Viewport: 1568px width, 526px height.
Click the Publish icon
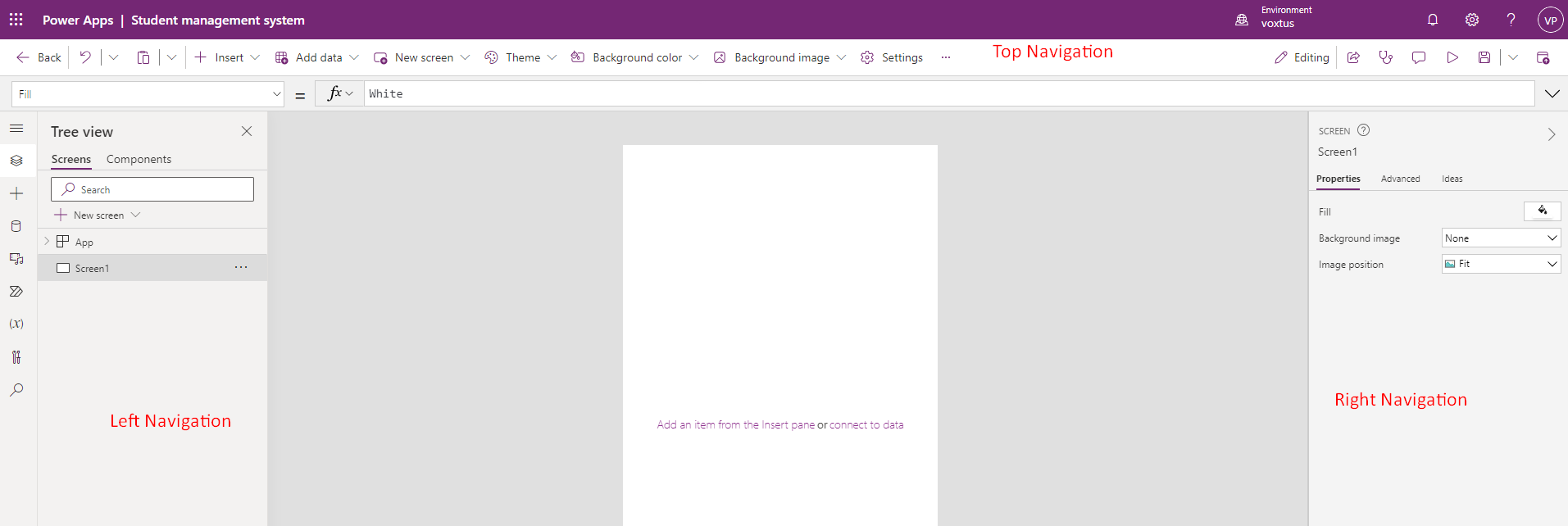(1543, 57)
